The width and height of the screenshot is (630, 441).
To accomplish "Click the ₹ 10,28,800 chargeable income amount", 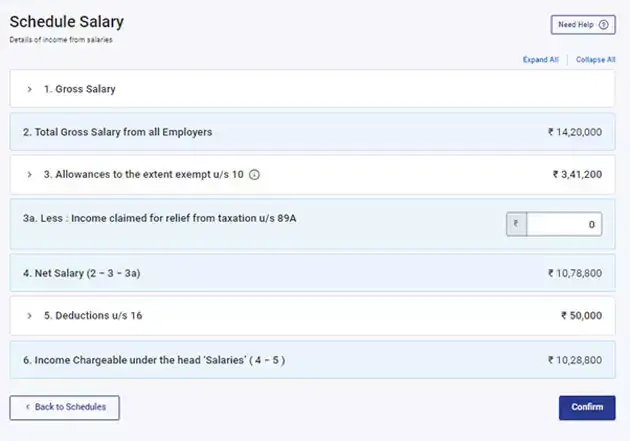I will pos(574,359).
